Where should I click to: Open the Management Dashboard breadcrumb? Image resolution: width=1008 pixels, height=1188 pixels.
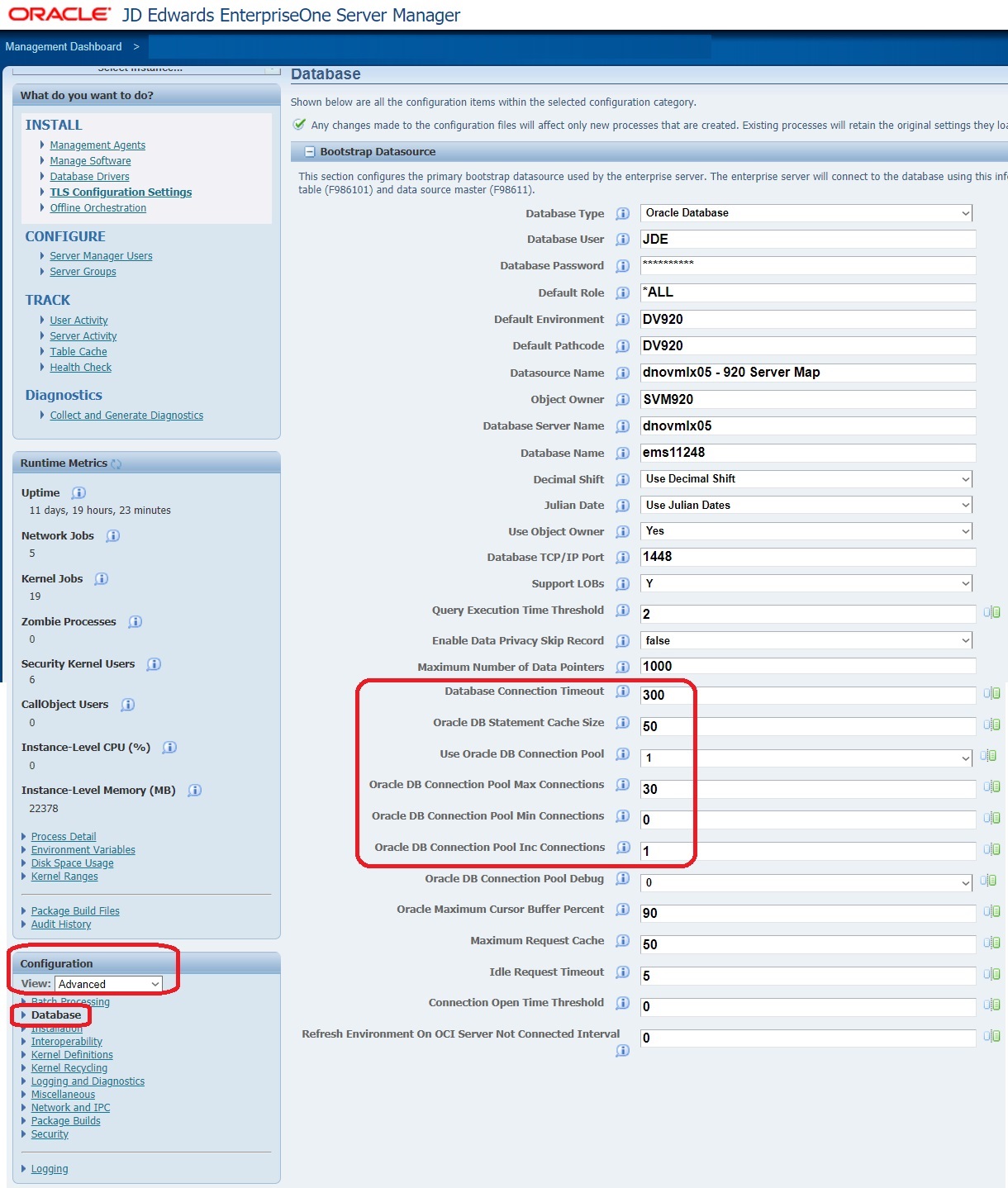tap(64, 47)
